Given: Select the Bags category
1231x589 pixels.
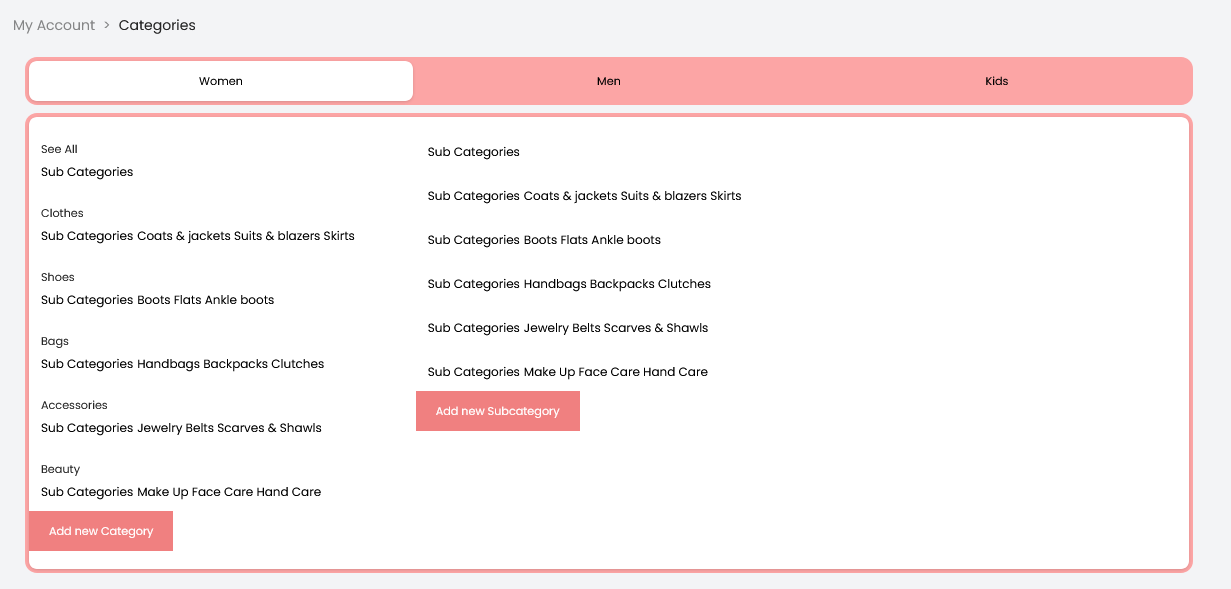Looking at the screenshot, I should tap(55, 341).
